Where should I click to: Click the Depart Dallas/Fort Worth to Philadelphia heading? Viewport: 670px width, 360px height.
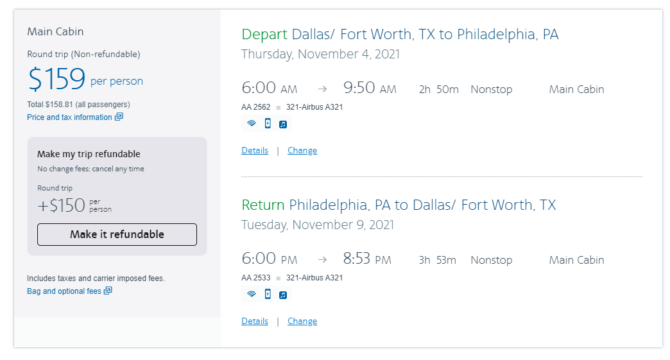pos(400,34)
